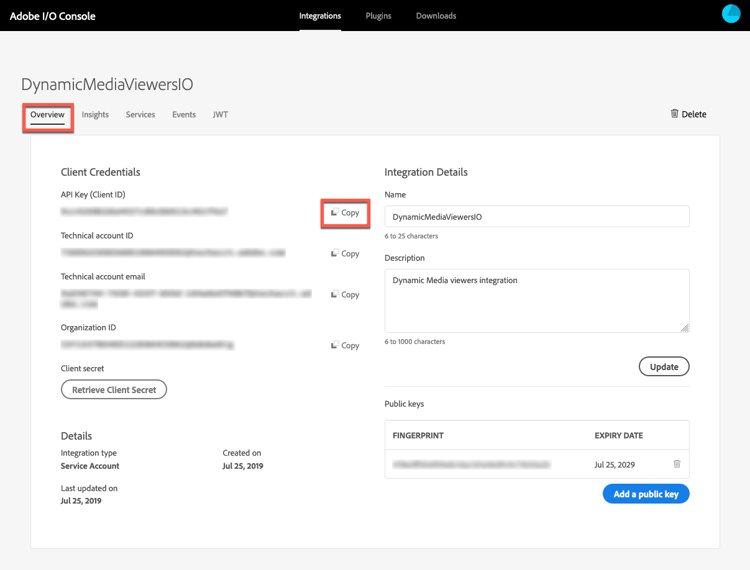Click the Last updated on date value

tap(81, 501)
